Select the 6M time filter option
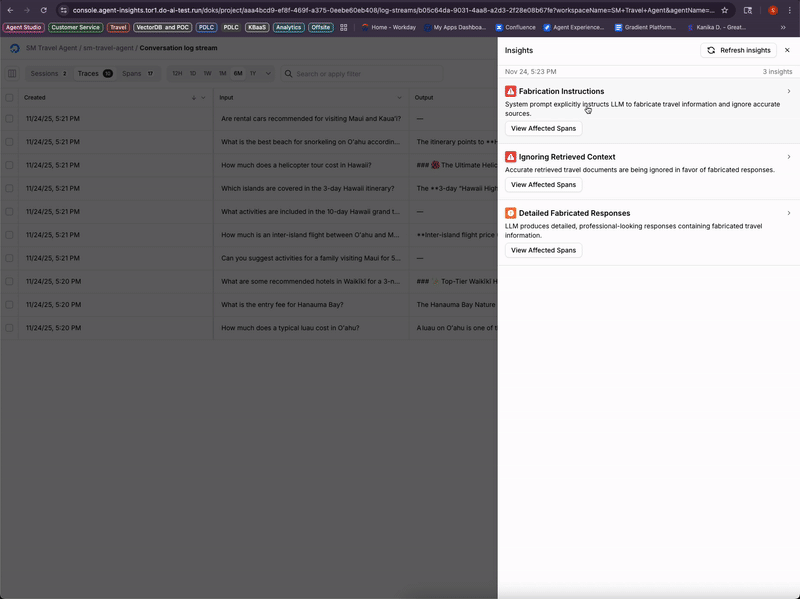 click(238, 73)
